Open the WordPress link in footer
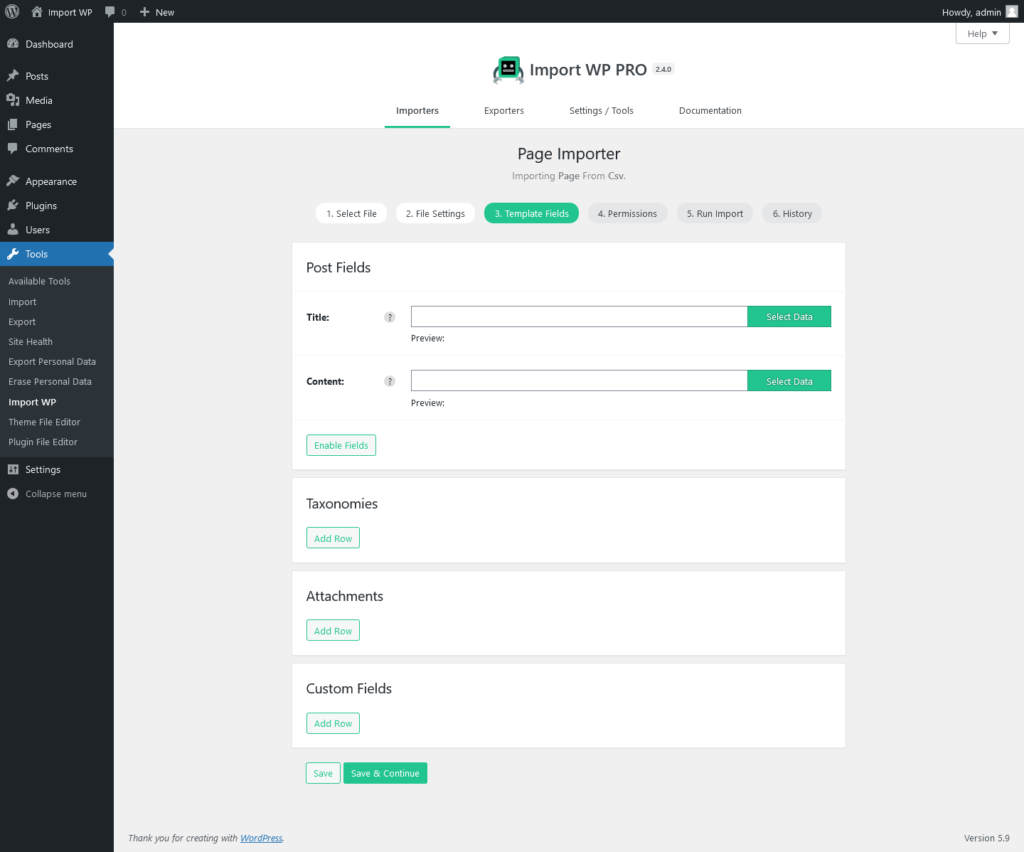This screenshot has width=1024, height=852. coord(261,838)
